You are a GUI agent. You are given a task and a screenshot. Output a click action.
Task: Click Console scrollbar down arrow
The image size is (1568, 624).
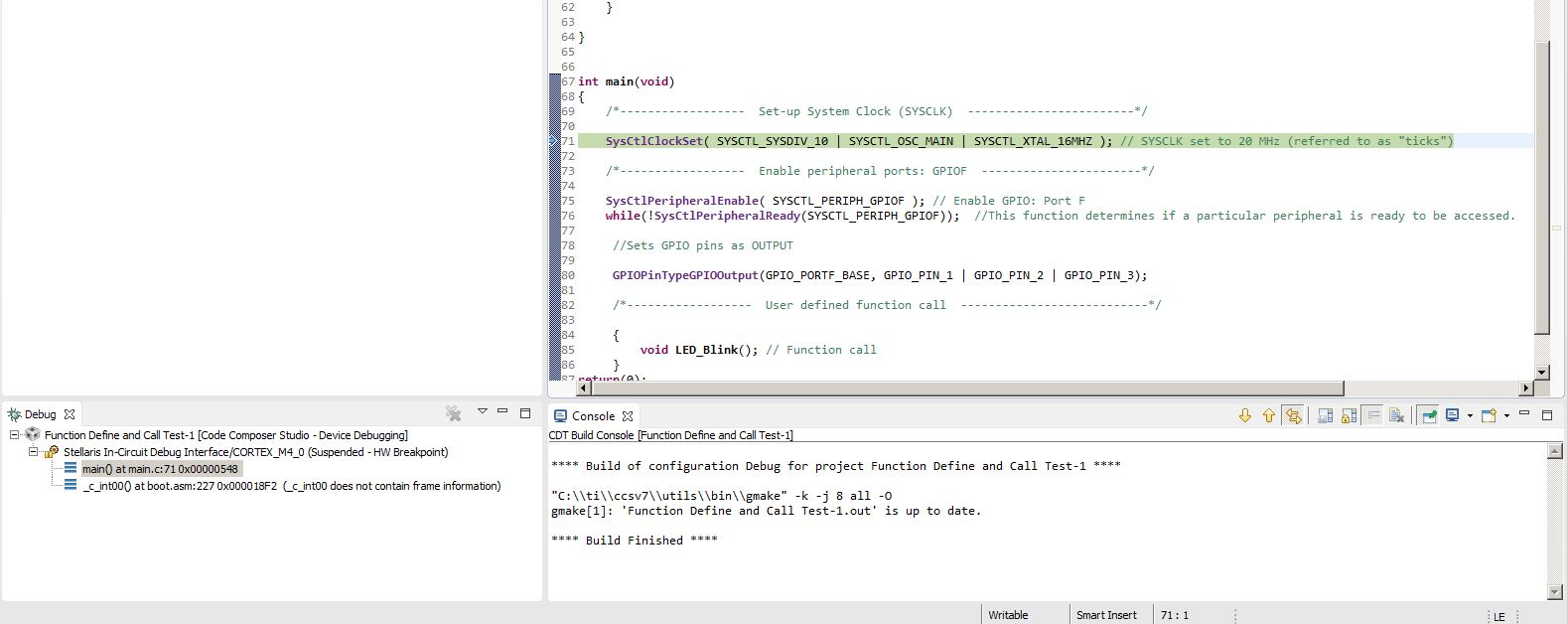click(x=1555, y=592)
